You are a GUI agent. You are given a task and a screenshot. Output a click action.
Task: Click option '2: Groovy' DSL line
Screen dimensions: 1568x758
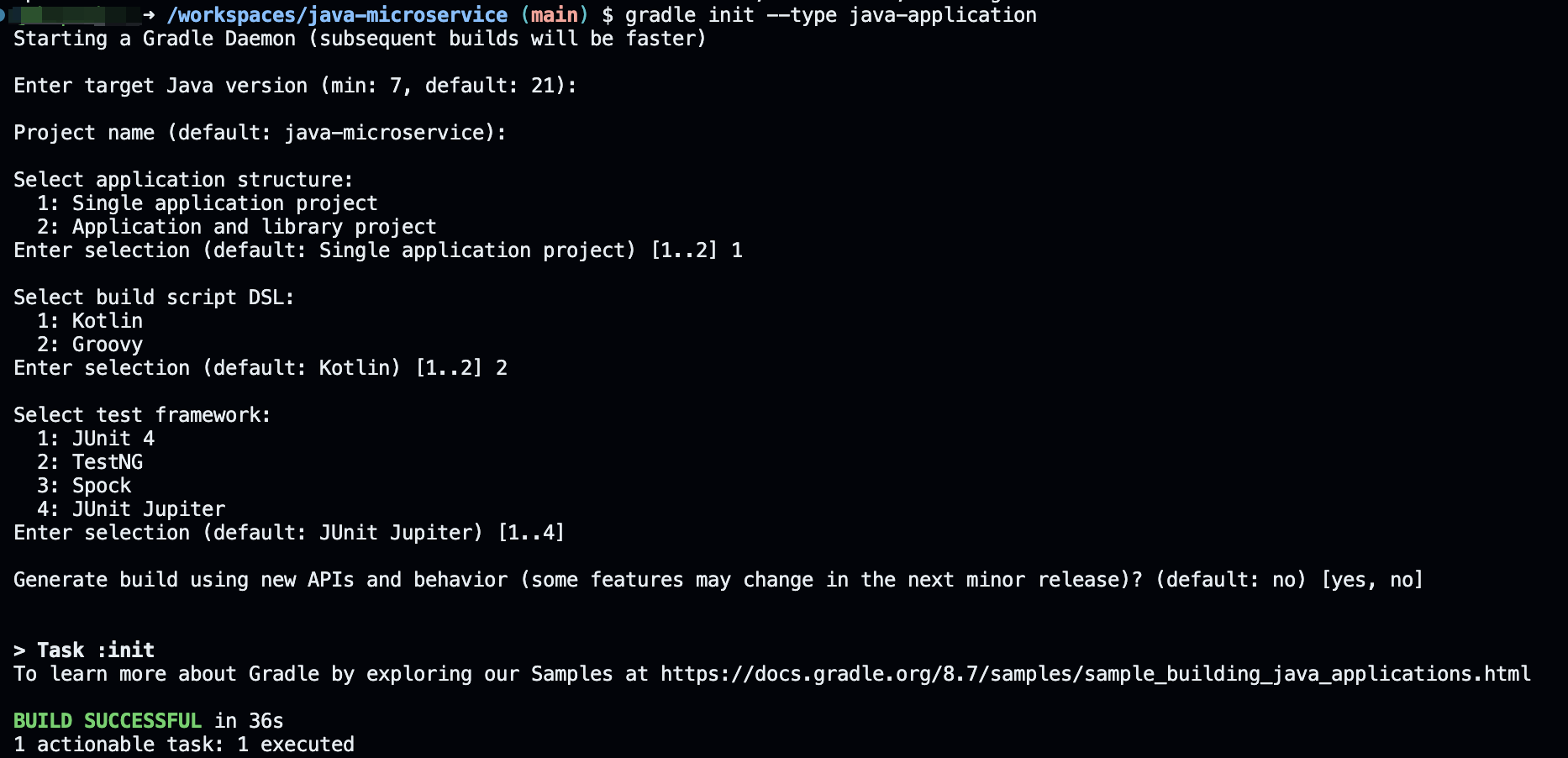90,345
